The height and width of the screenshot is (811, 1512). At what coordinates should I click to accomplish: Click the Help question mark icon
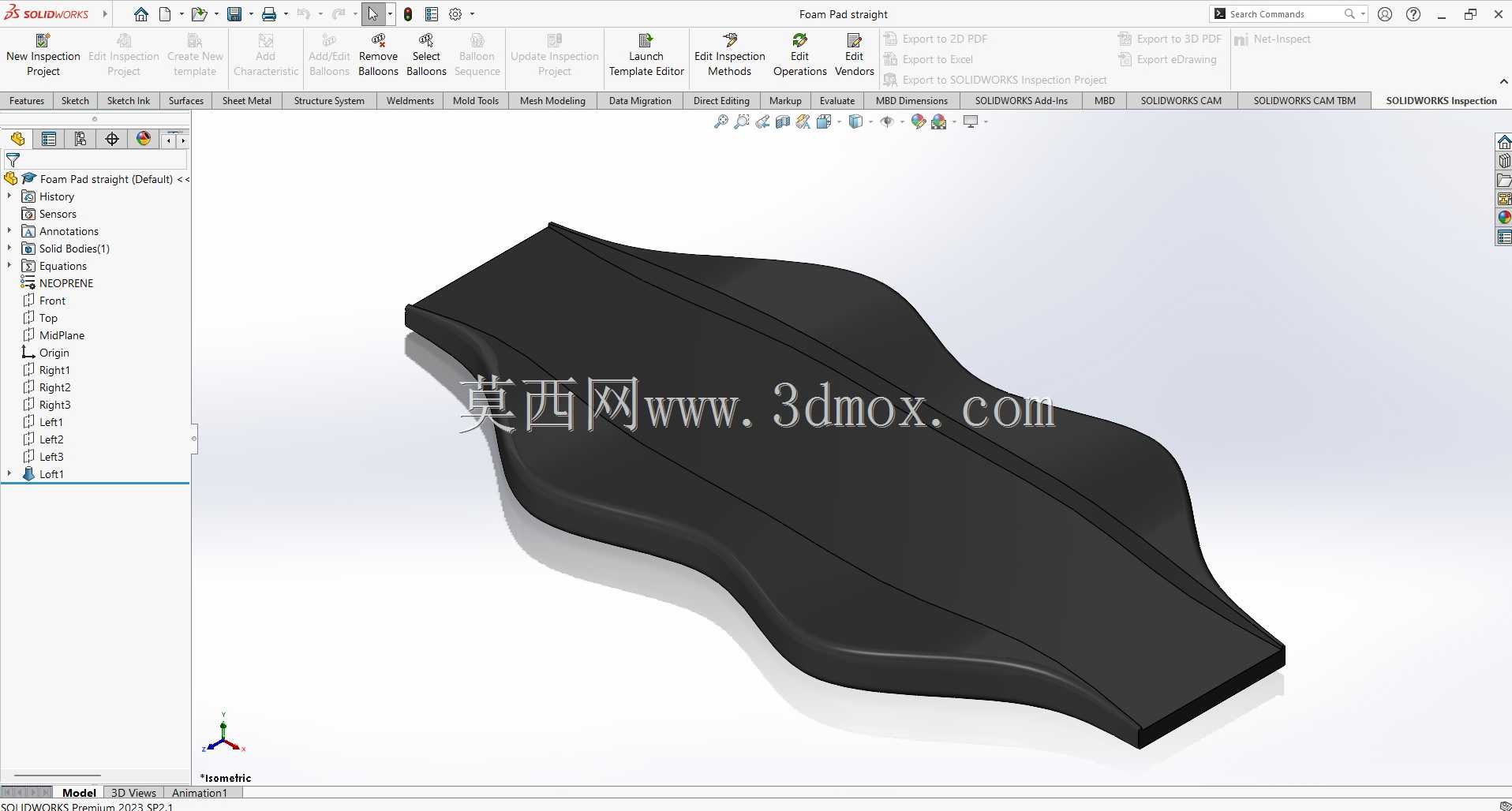click(1413, 14)
